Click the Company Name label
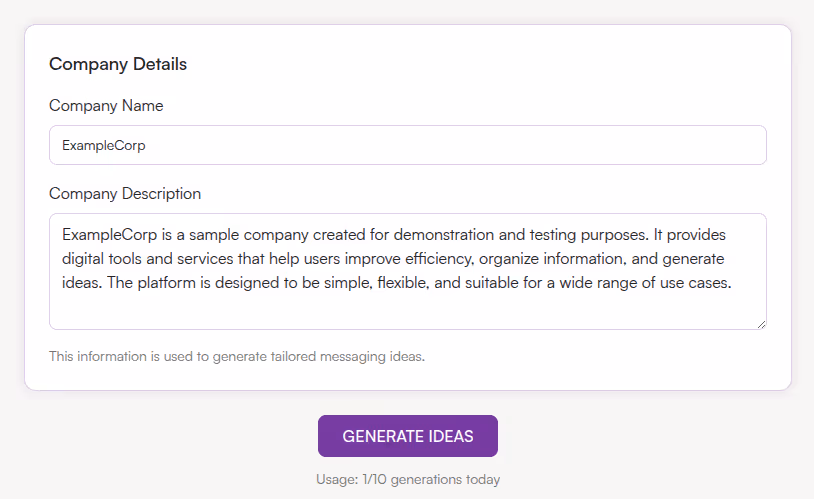The height and width of the screenshot is (499, 814). [106, 105]
